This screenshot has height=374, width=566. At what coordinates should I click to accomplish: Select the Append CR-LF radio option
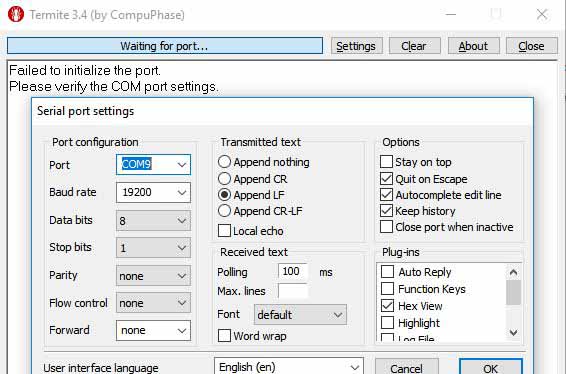click(224, 211)
